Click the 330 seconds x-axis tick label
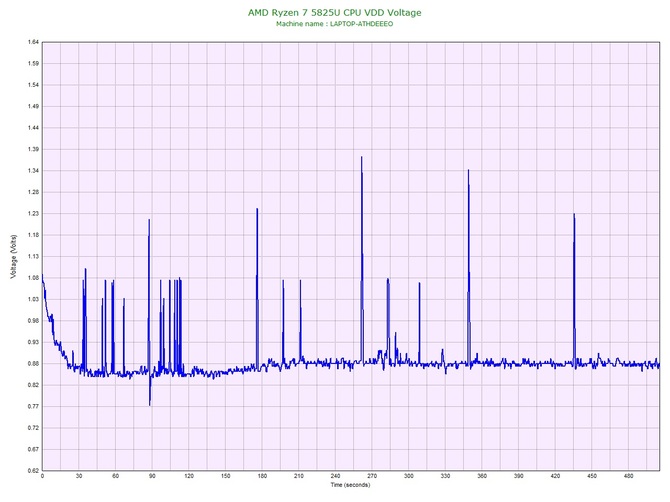670x502 pixels. click(x=445, y=476)
